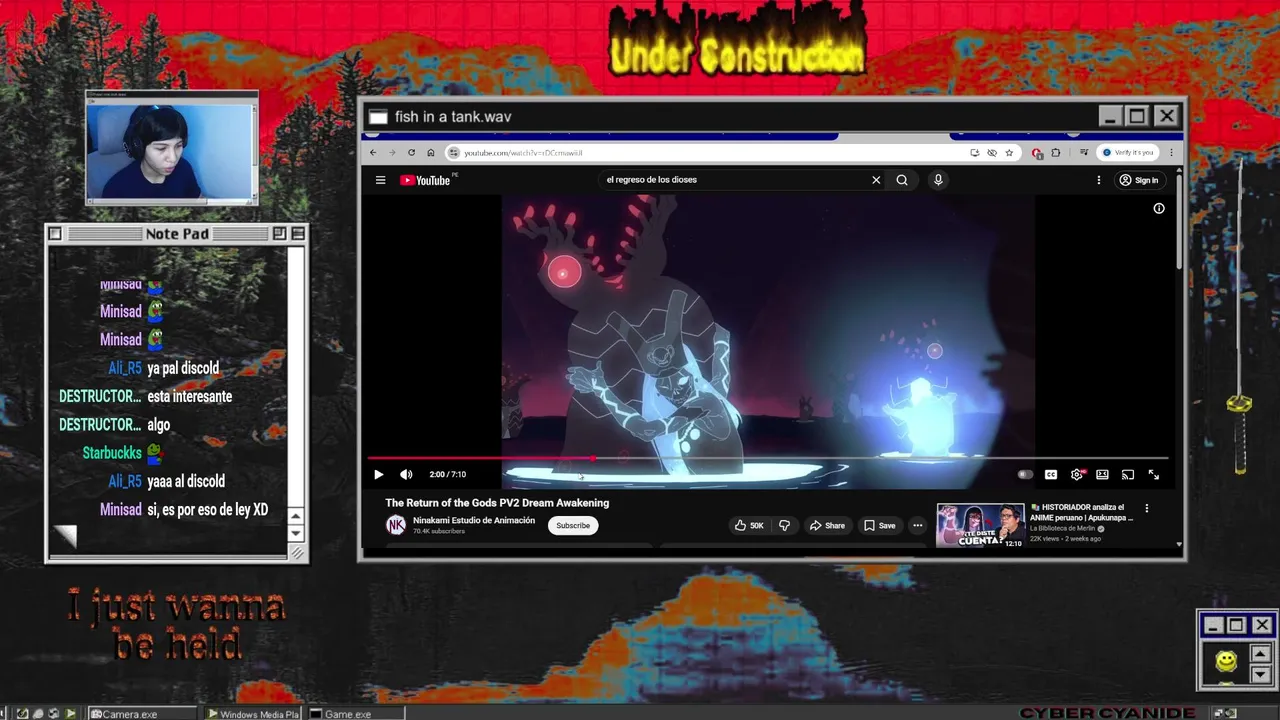Click up arrow in smiley widget
Viewport: 1280px width, 720px height.
coord(1260,653)
